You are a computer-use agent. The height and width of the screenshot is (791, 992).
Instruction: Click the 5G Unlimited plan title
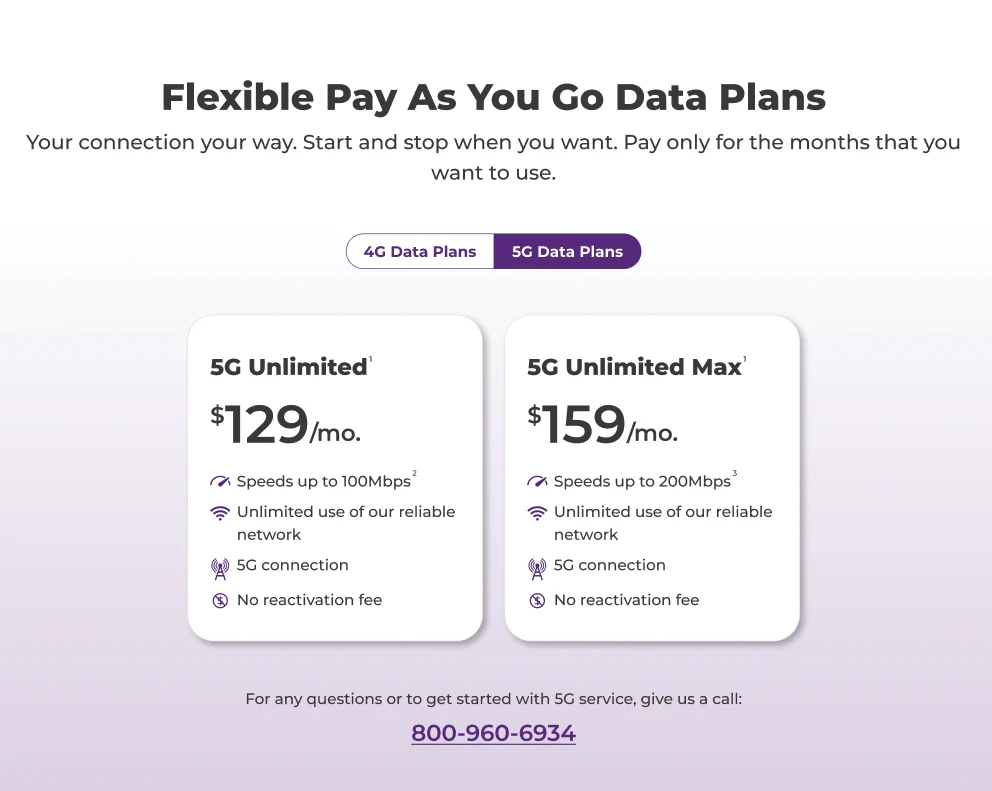(x=288, y=368)
